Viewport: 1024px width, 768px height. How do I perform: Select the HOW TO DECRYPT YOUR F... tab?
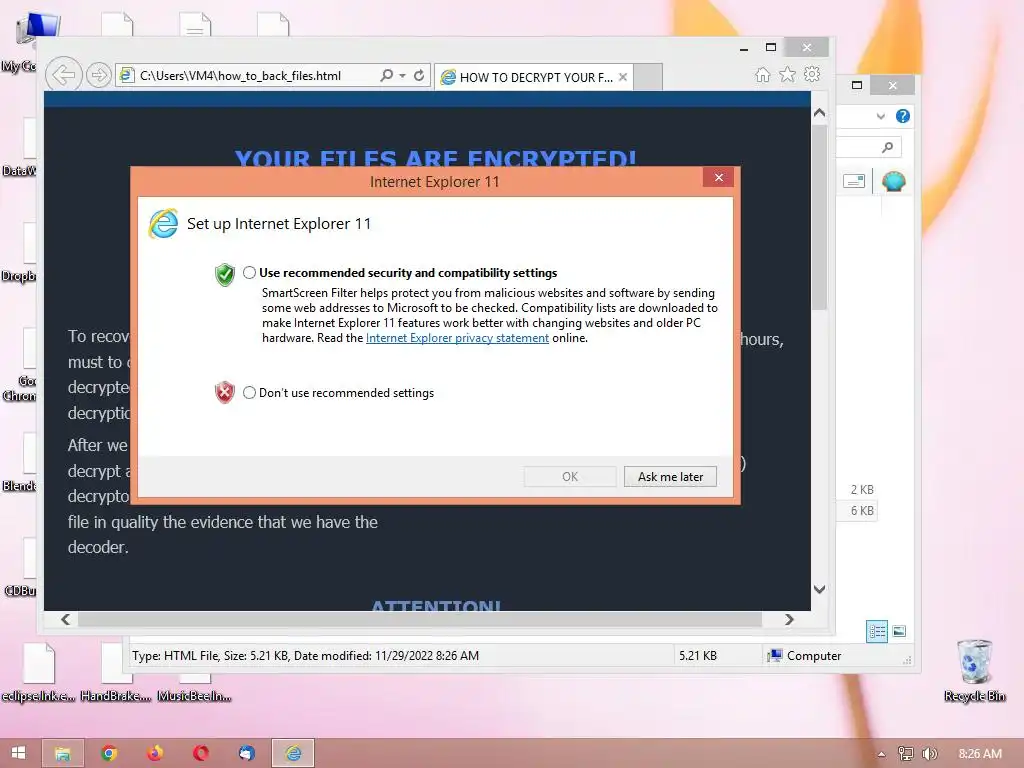coord(534,77)
